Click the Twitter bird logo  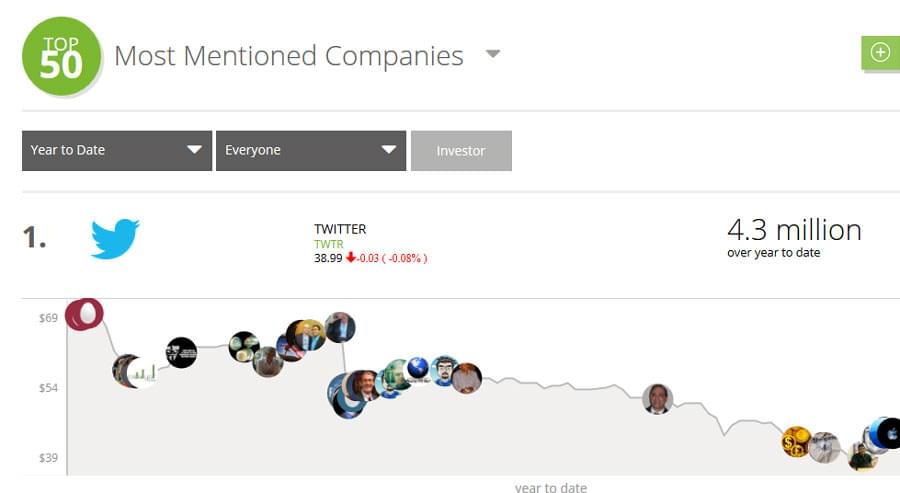(115, 238)
